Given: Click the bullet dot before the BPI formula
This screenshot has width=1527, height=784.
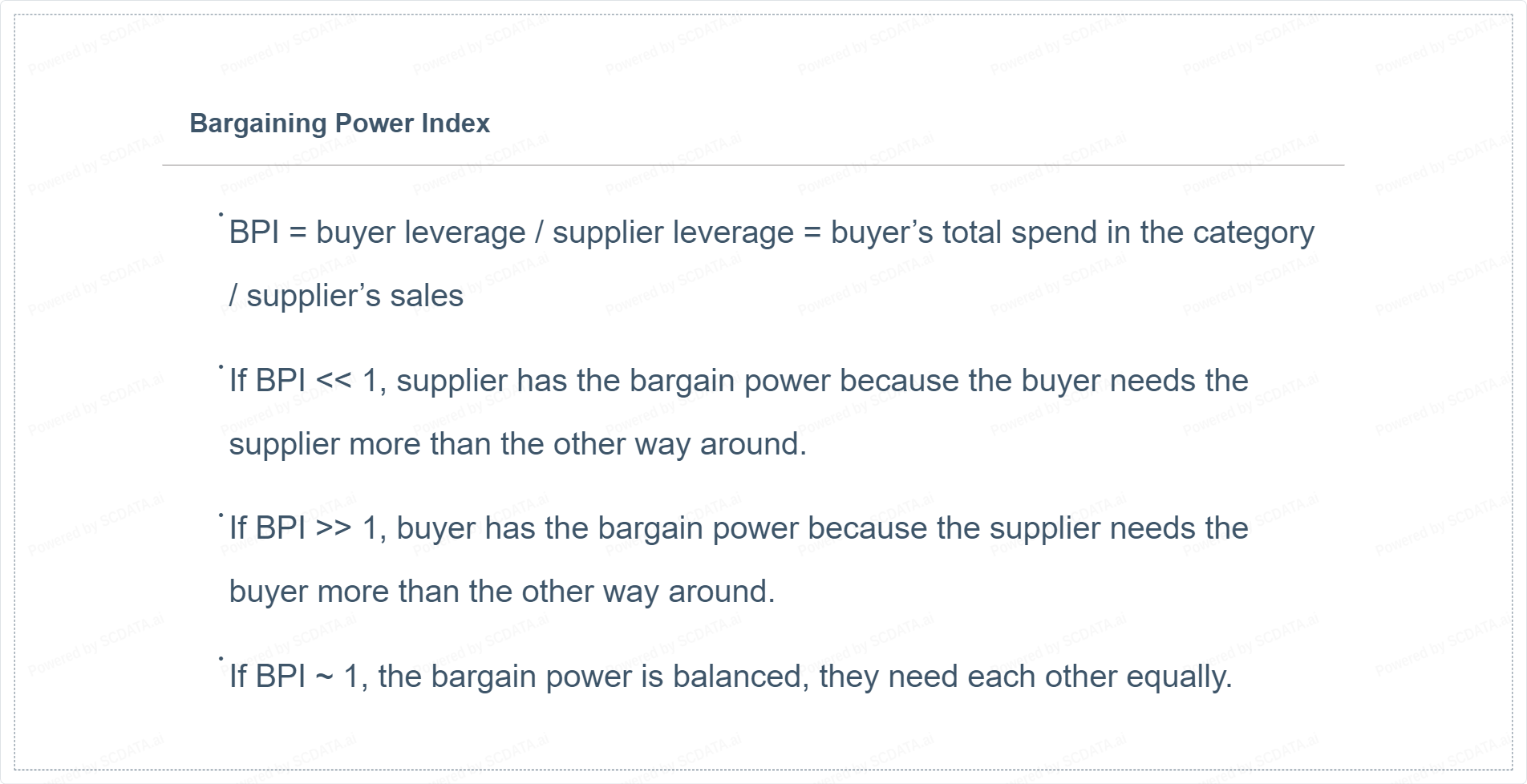Looking at the screenshot, I should (221, 214).
